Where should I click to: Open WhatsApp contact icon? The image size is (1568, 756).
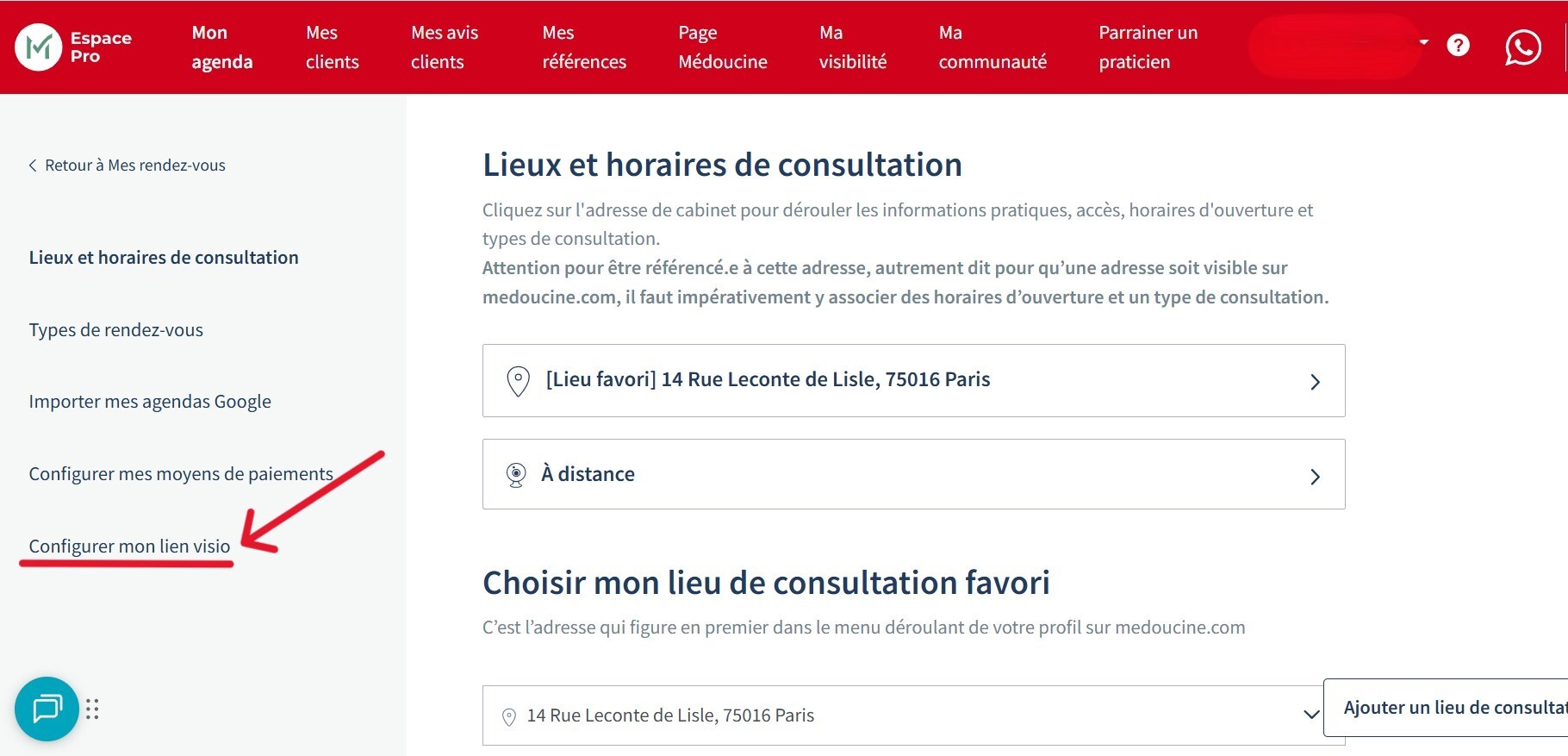(x=1522, y=47)
